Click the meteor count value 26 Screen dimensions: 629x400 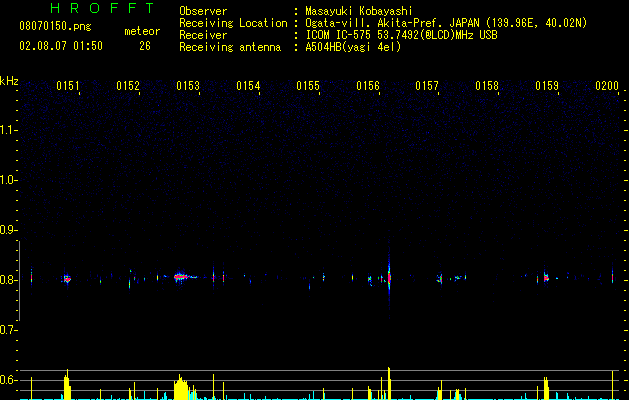145,46
